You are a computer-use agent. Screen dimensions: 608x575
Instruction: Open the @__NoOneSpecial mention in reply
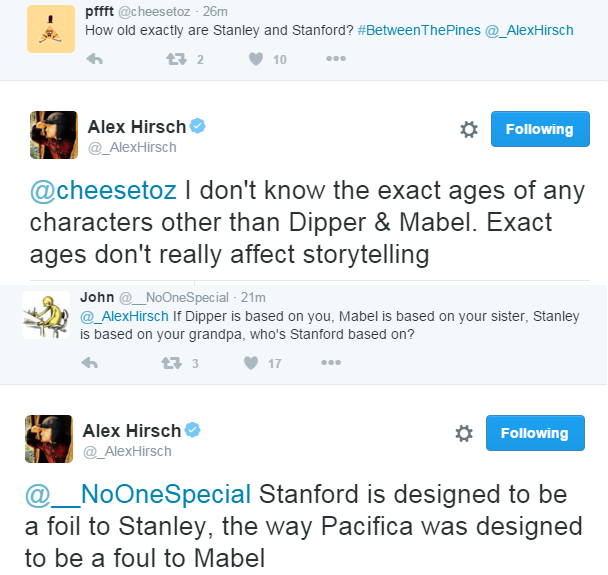(x=139, y=494)
